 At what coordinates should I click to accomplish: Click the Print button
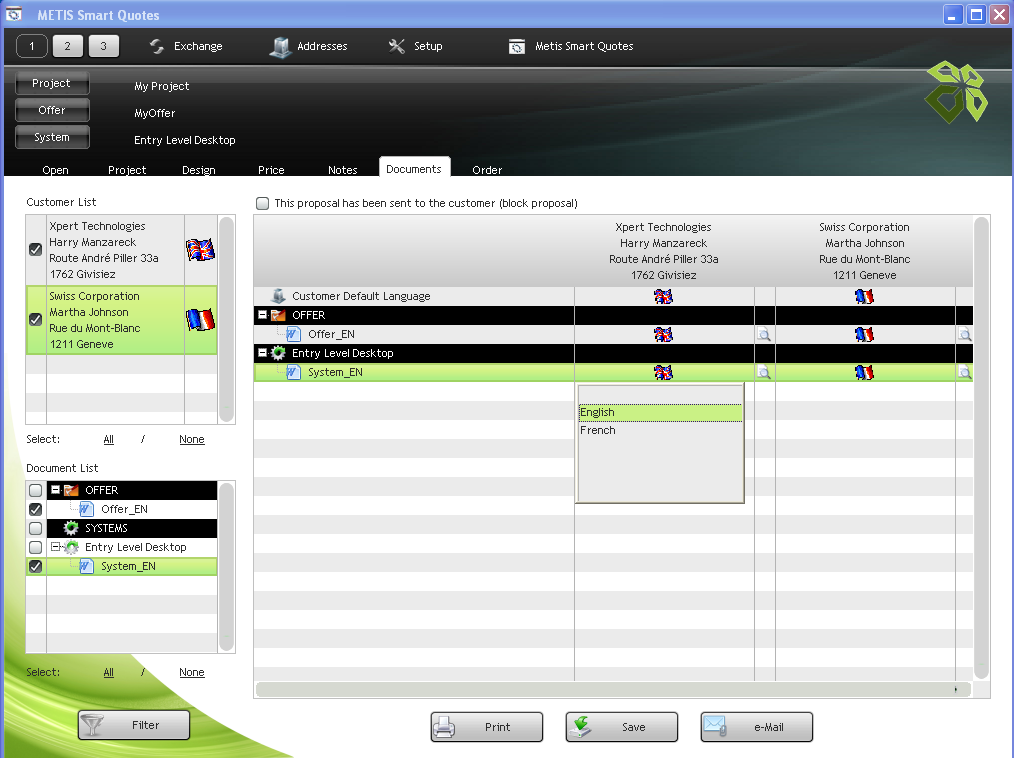coord(487,727)
